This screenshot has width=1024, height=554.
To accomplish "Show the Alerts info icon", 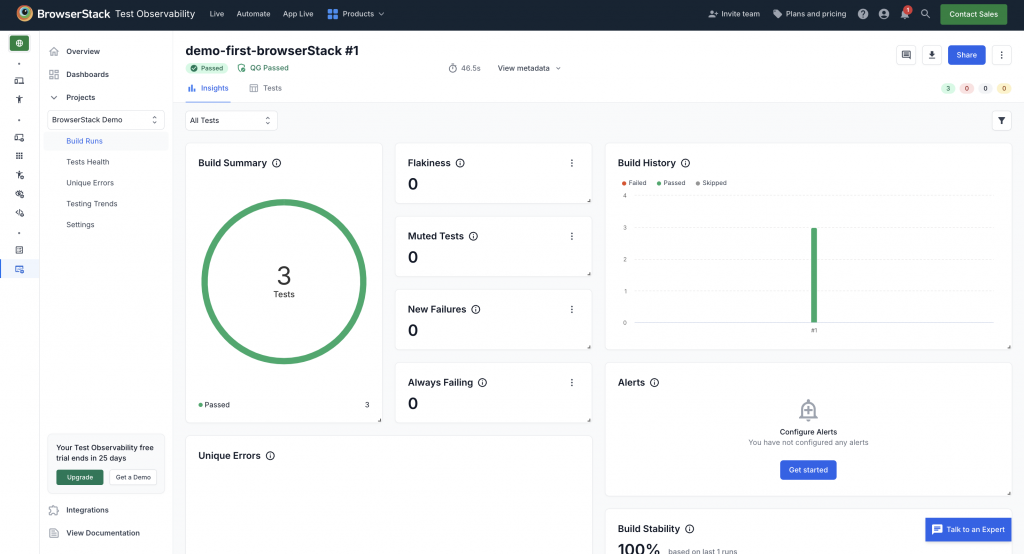I will [x=654, y=382].
